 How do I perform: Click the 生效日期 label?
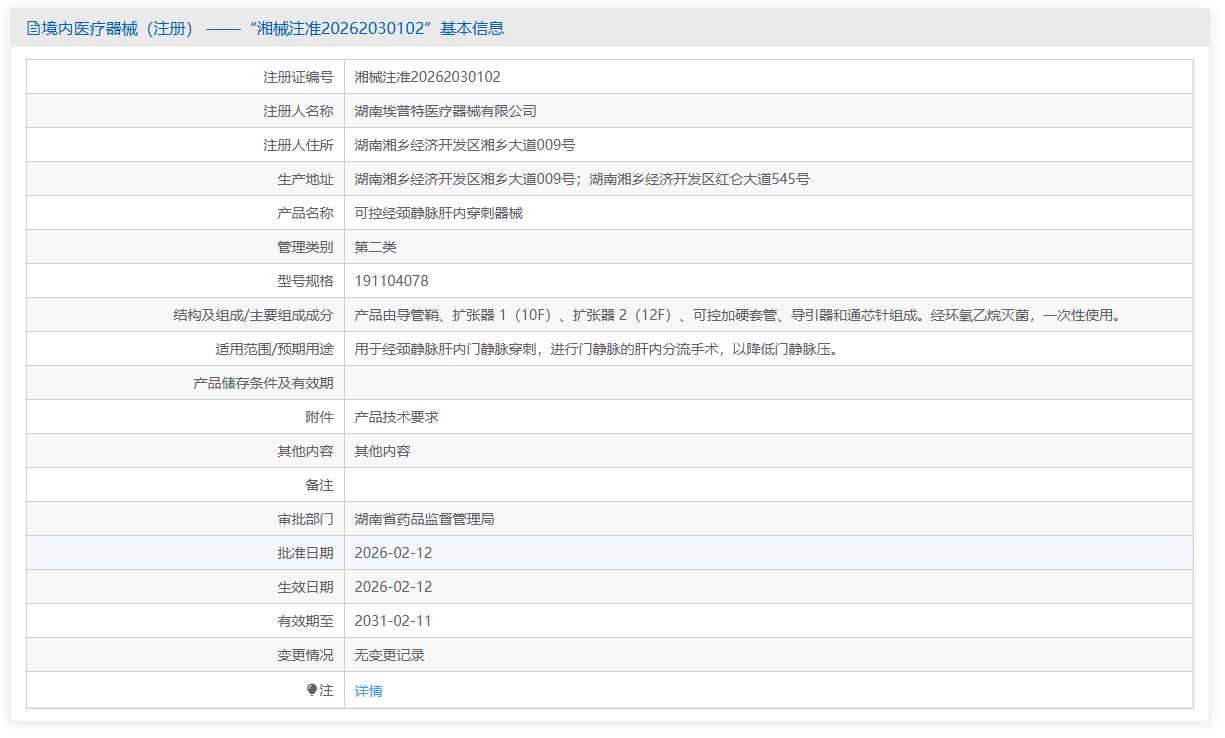pos(305,587)
